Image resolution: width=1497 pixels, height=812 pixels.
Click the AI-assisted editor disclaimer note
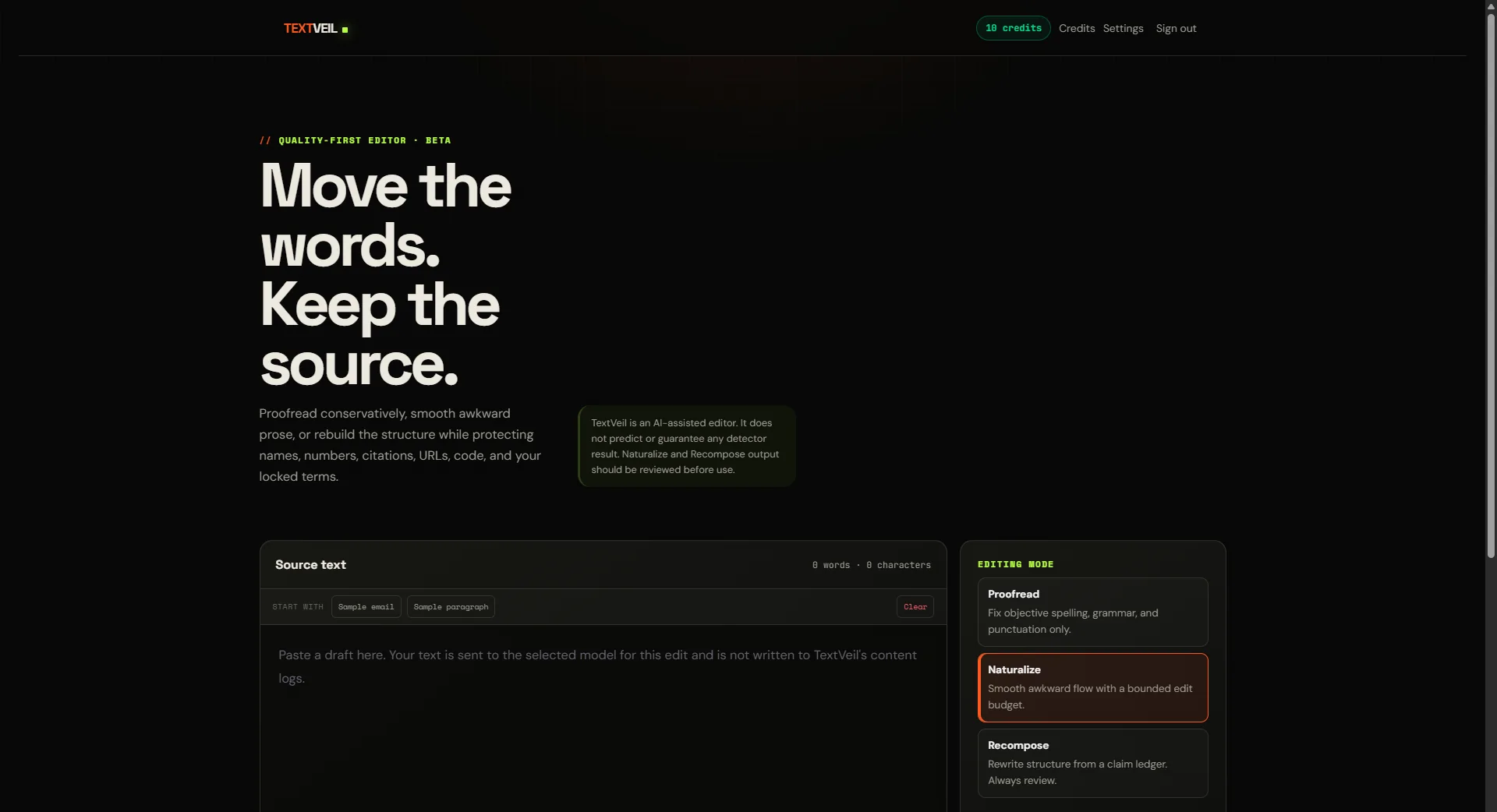[686, 446]
